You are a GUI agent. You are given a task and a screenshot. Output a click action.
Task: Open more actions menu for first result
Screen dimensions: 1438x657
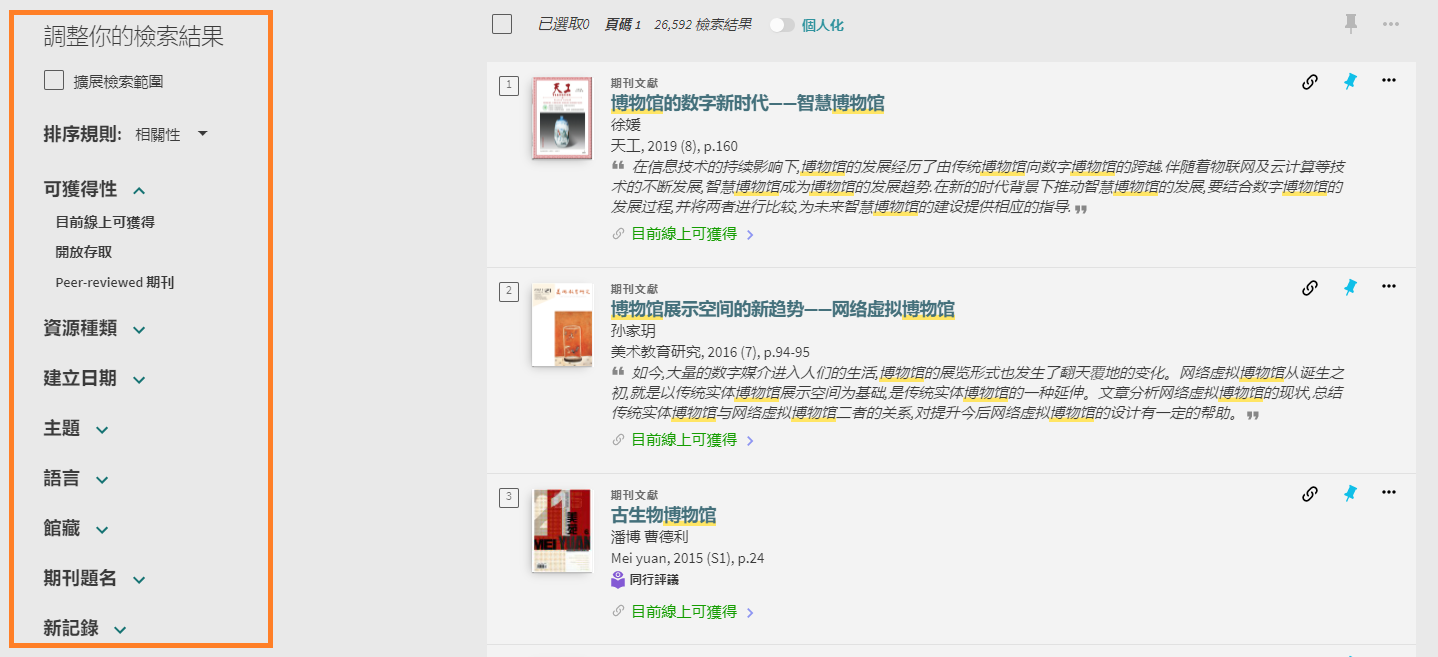pos(1388,81)
